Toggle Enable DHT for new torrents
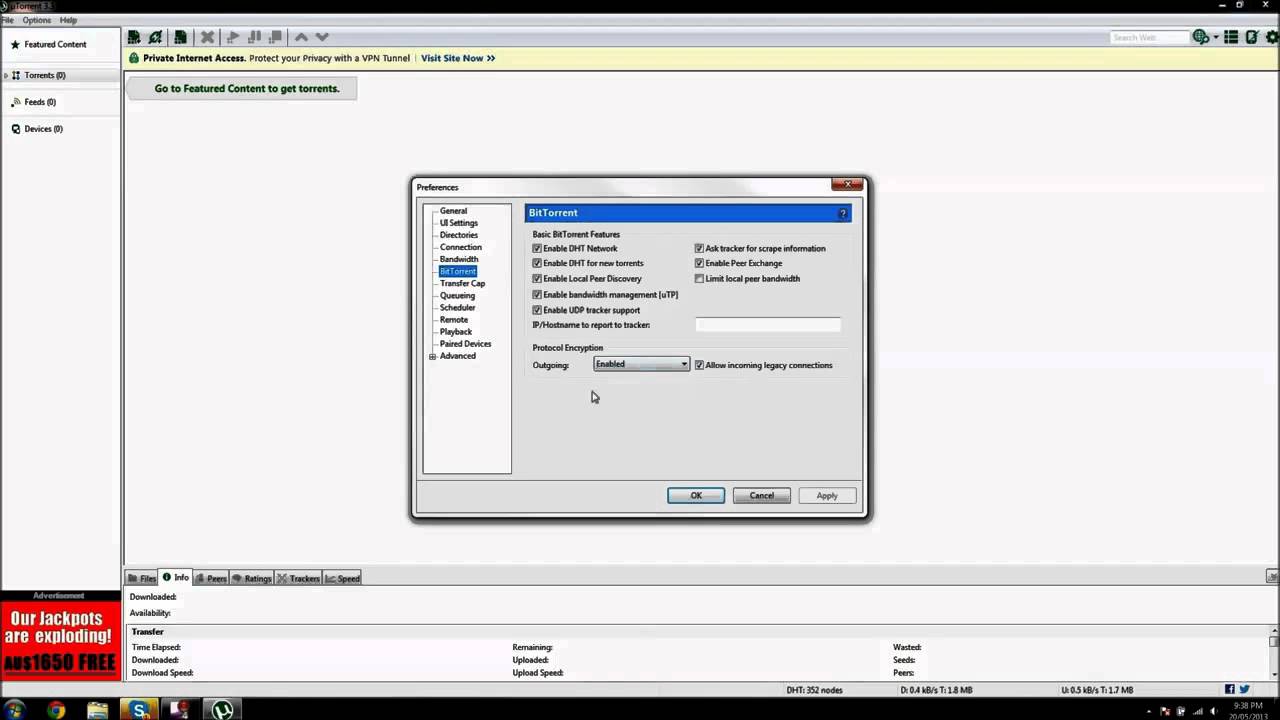This screenshot has width=1280, height=720. click(x=537, y=263)
